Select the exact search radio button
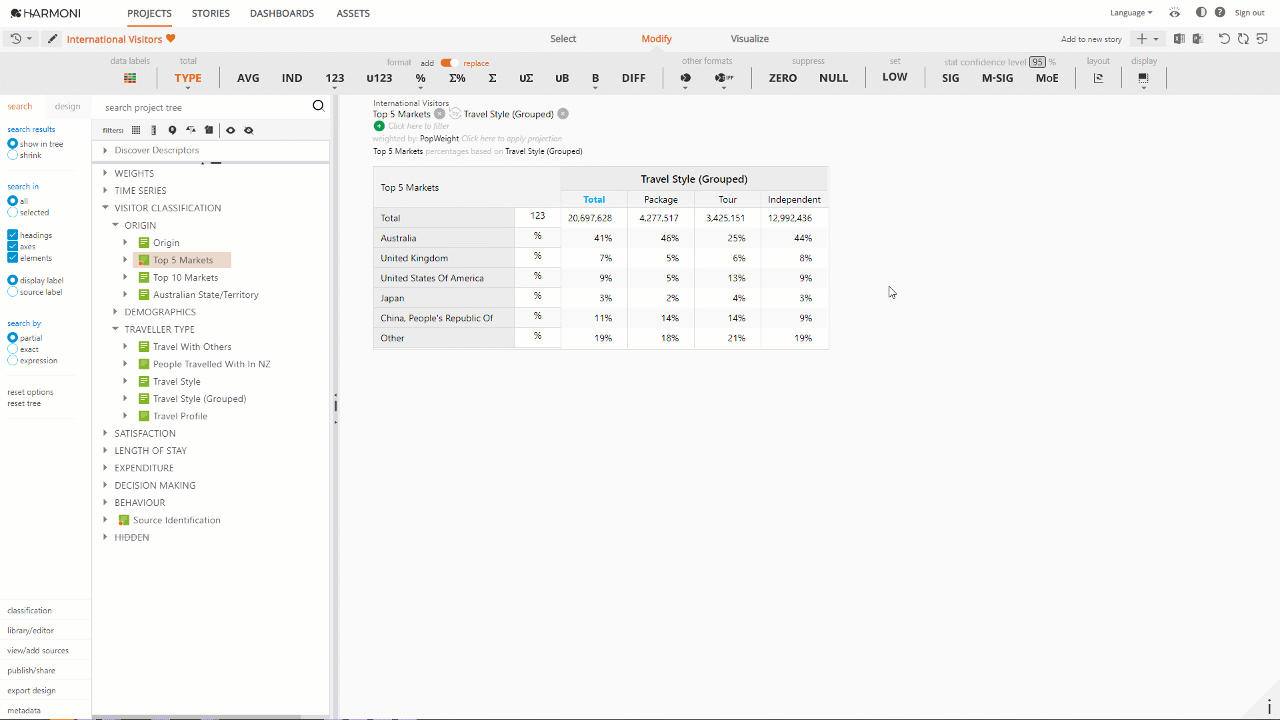 (x=13, y=349)
